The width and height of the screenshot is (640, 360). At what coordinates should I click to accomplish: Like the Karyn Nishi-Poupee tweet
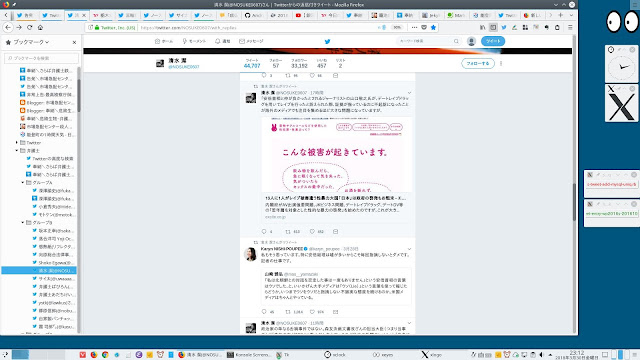pyautogui.click(x=312, y=312)
